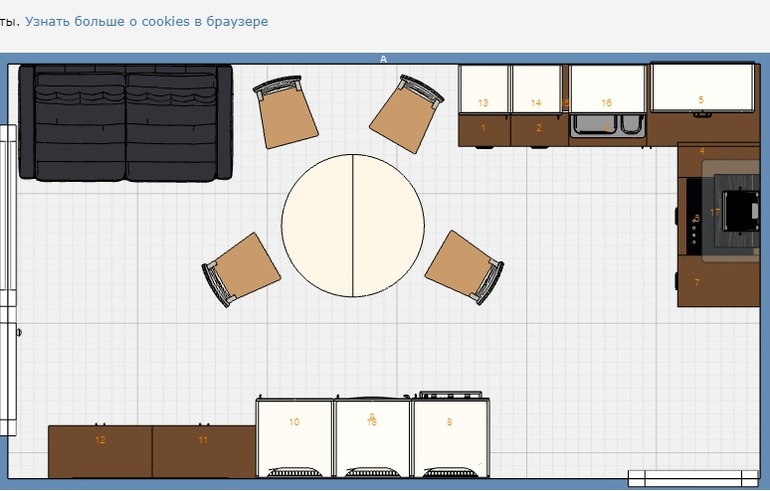This screenshot has height=491, width=770.
Task: Select wall cabinet number 14
Action: [537, 90]
